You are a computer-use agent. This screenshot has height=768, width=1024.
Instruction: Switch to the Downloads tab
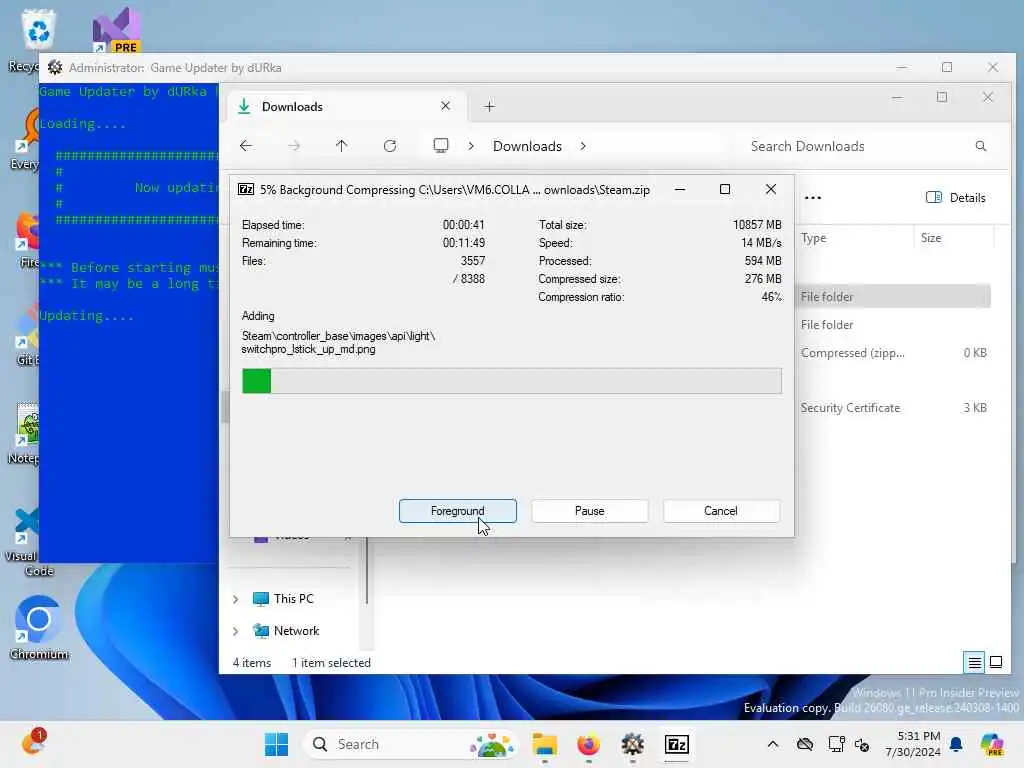click(346, 106)
